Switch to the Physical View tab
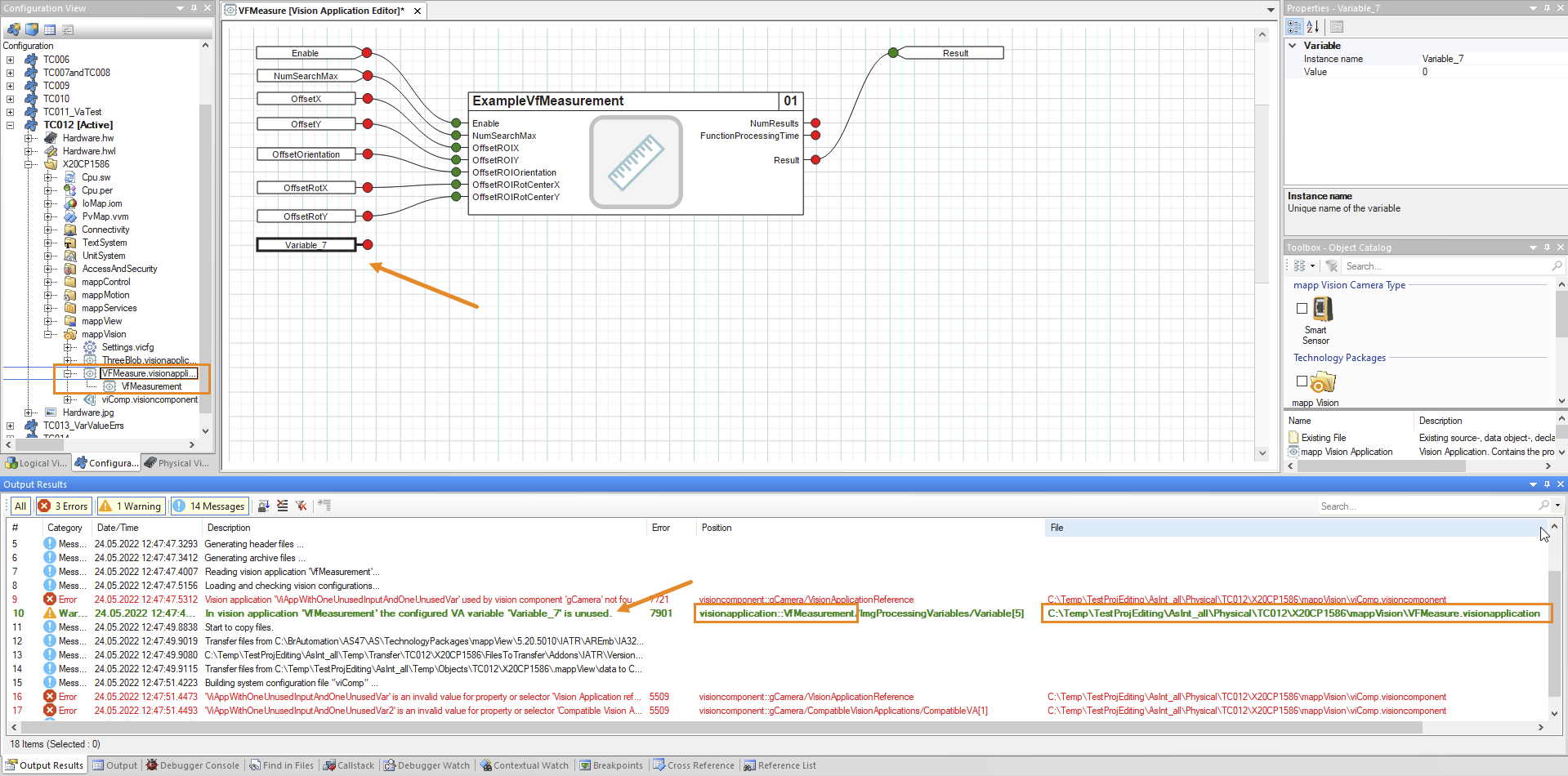The image size is (1568, 776). tap(176, 463)
